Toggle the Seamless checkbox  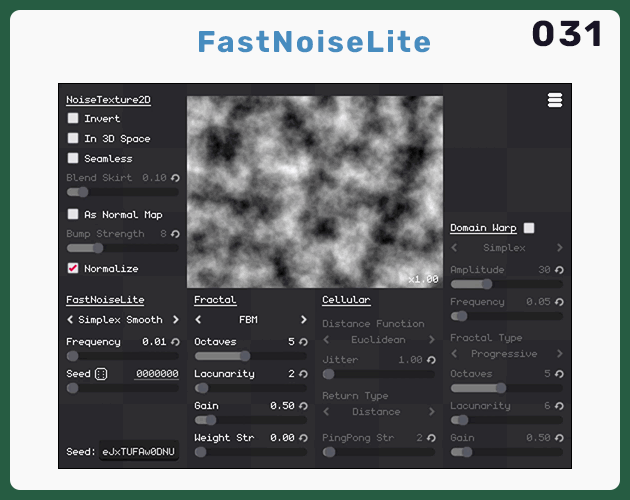coord(73,158)
